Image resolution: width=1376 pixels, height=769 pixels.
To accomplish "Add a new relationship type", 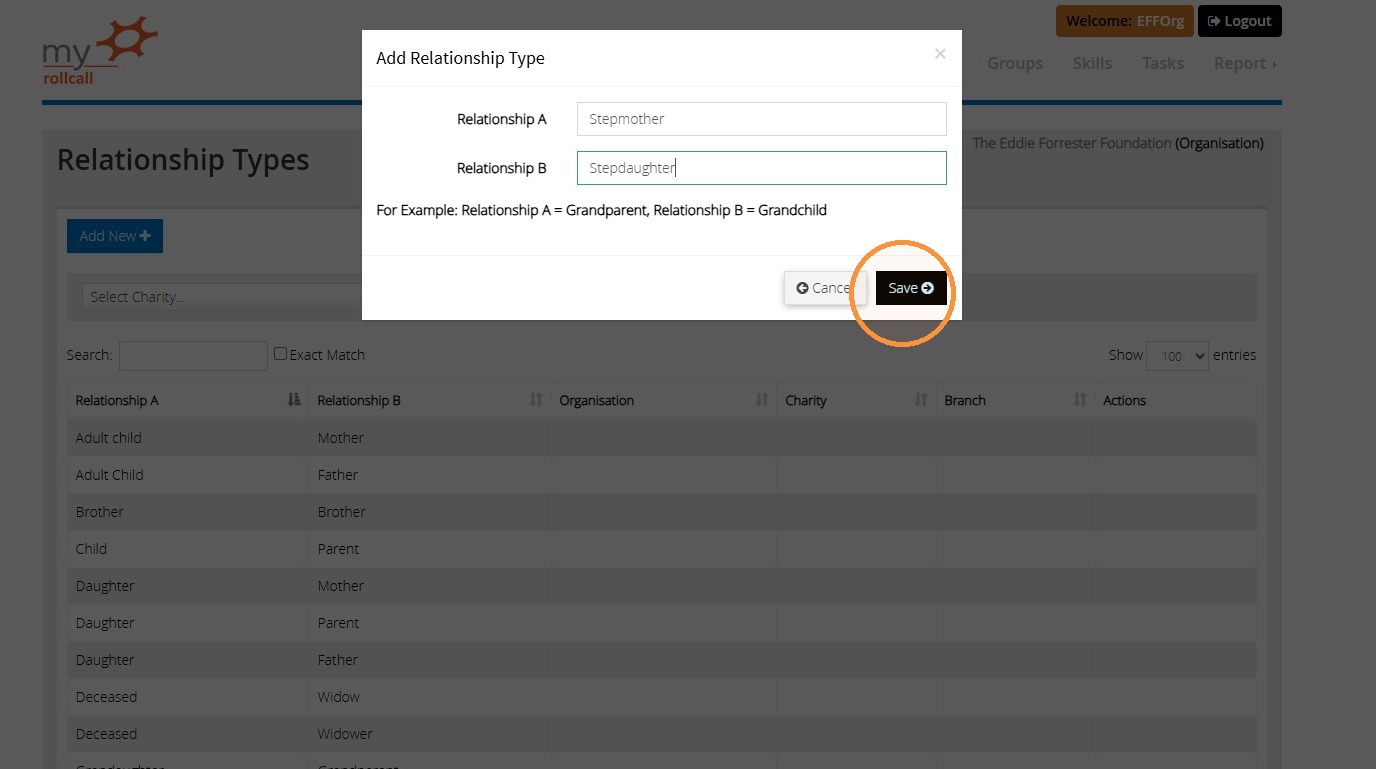I will tap(115, 236).
